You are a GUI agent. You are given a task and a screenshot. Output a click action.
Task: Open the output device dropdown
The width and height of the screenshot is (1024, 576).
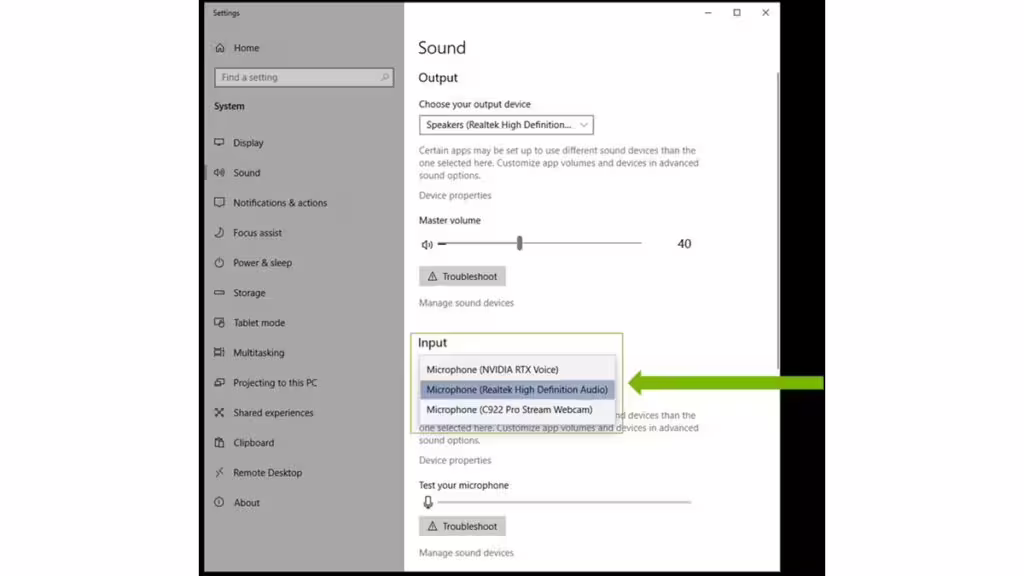point(506,125)
